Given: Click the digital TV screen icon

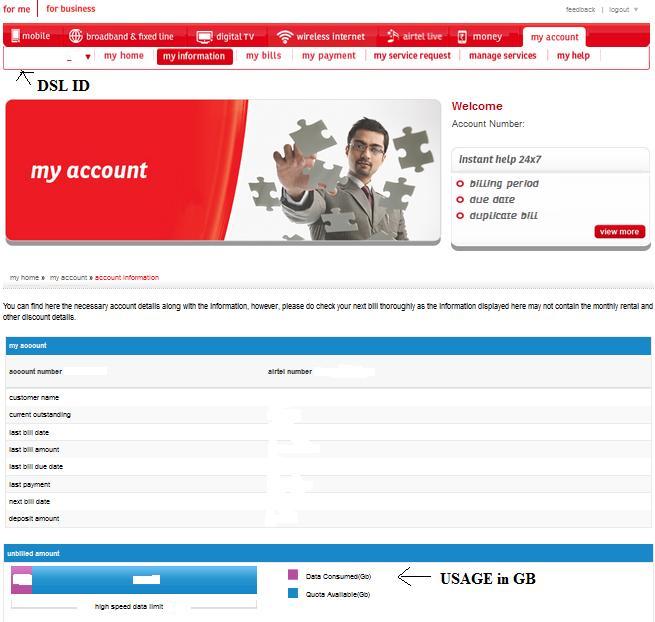Looking at the screenshot, I should pos(204,36).
